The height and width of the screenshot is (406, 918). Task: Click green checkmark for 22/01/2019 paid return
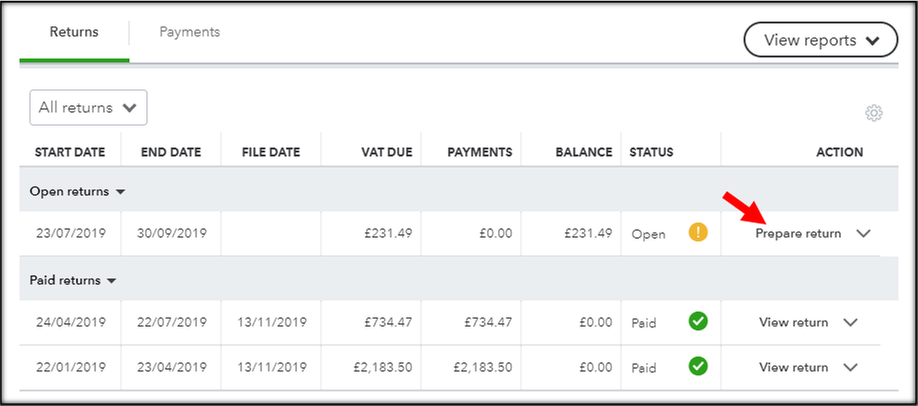(x=698, y=366)
